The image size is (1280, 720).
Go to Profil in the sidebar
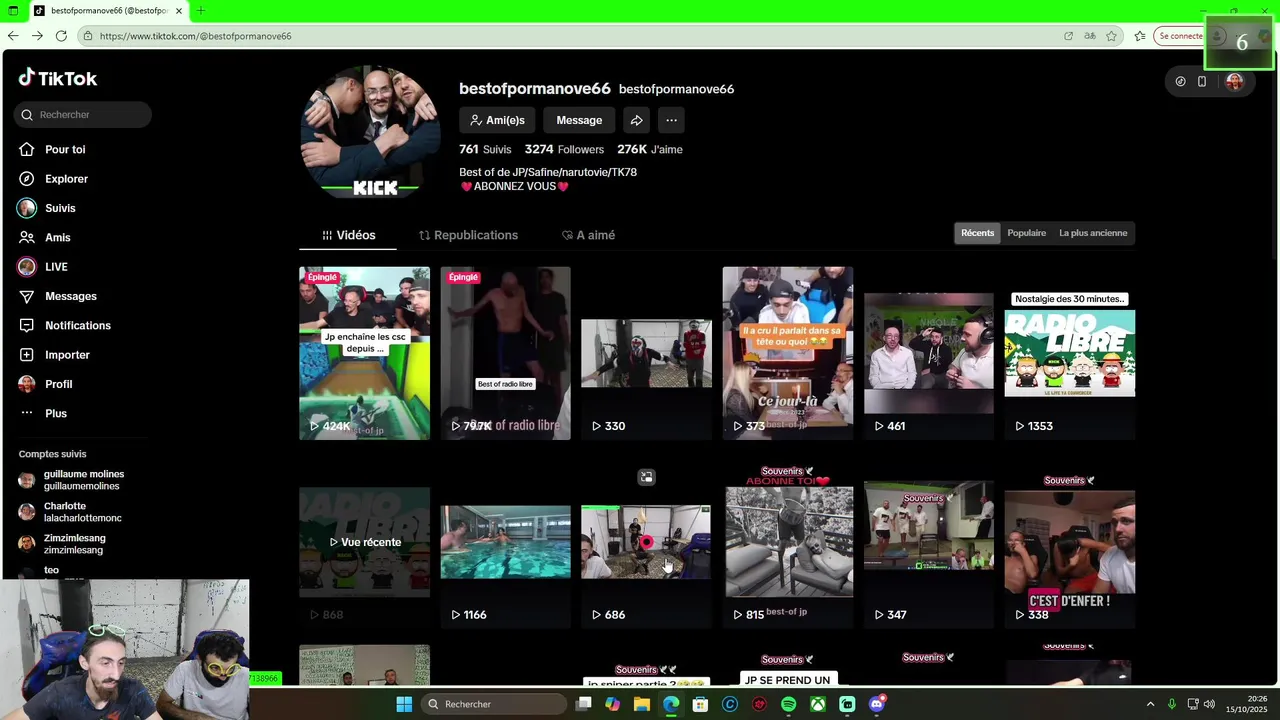58,384
